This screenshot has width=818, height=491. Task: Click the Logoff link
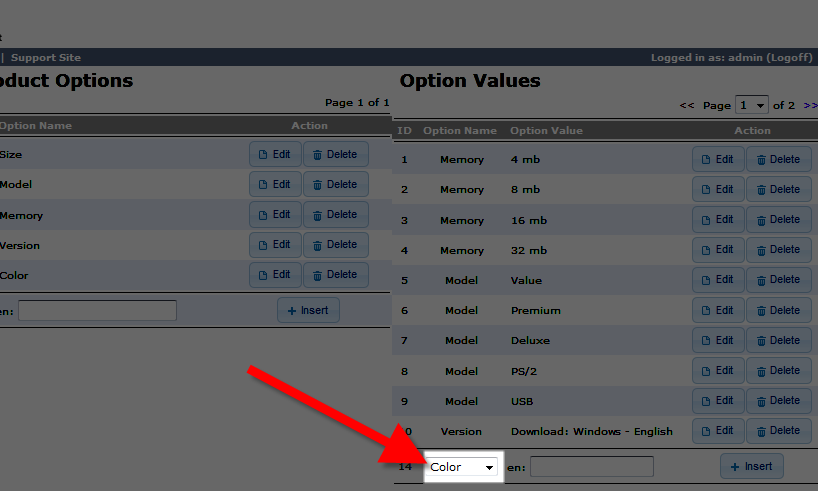tap(789, 58)
